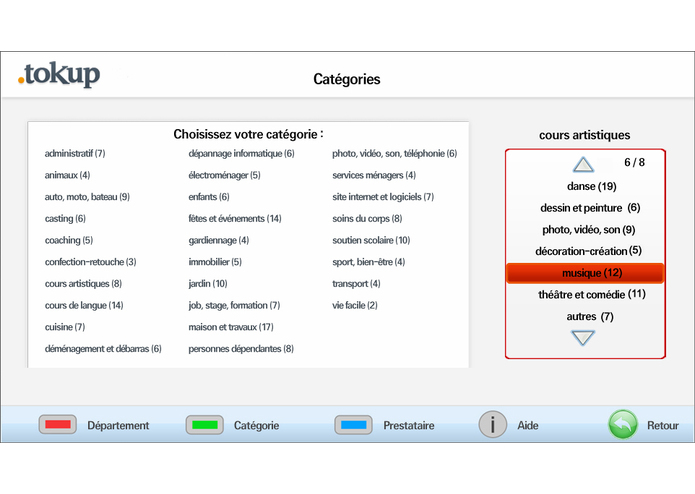Pick gardiennage (4) category
The height and width of the screenshot is (494, 695).
[x=219, y=240]
